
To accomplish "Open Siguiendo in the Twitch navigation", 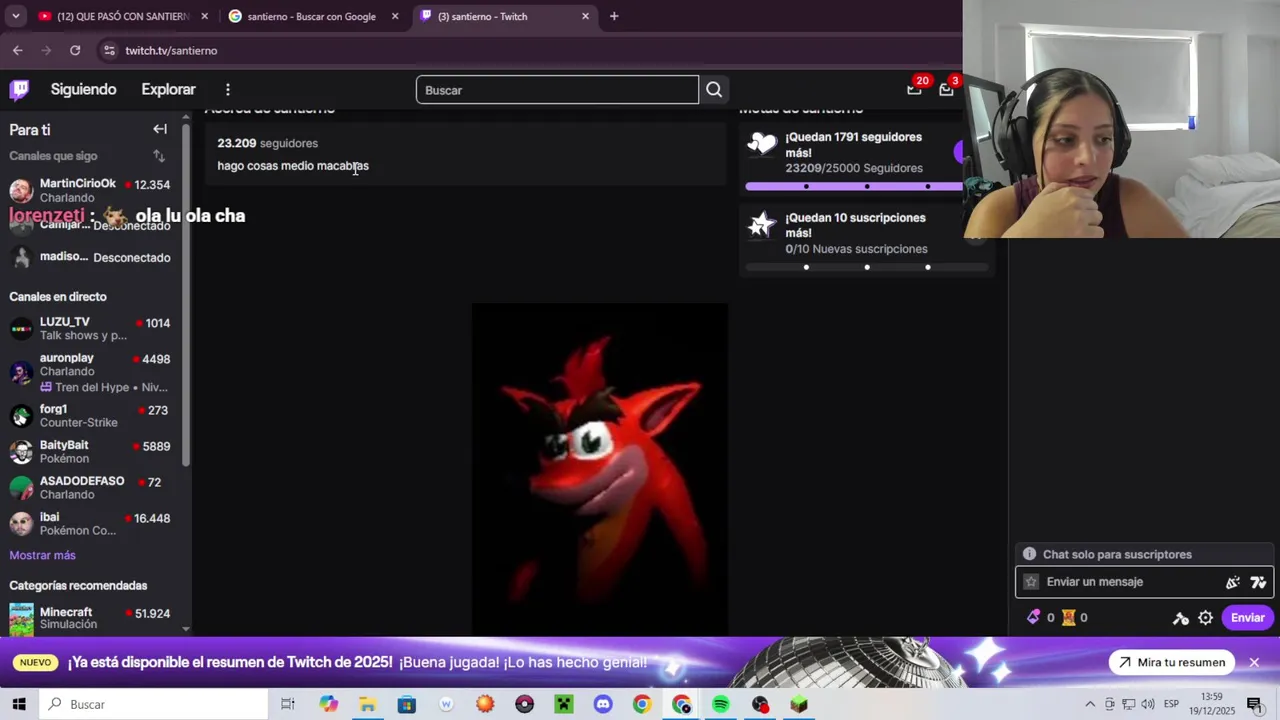I will (83, 90).
